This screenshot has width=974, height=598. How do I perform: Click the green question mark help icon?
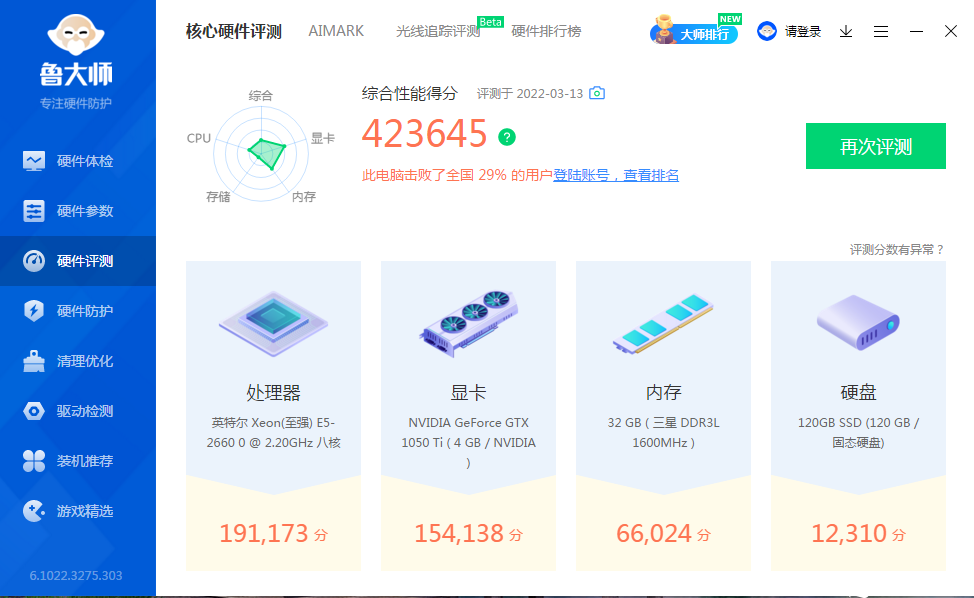click(x=507, y=137)
